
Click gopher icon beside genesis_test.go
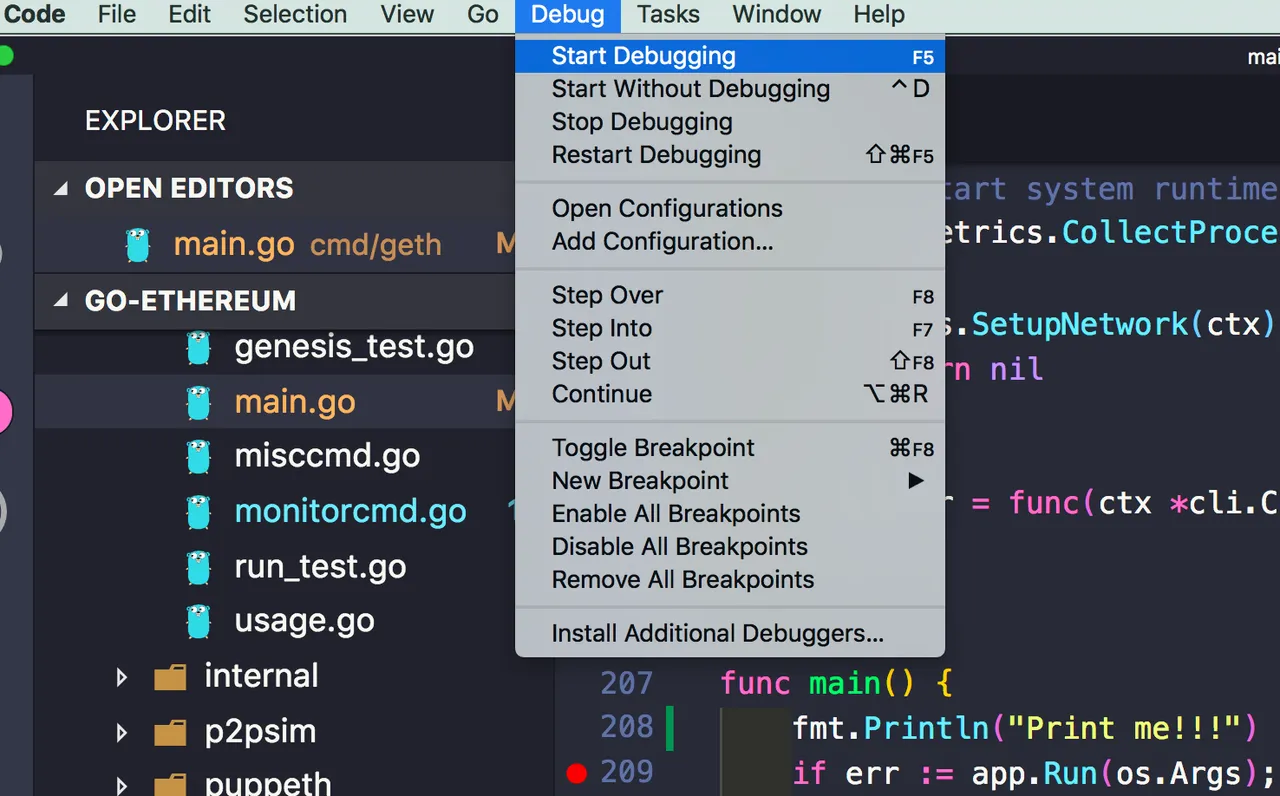coord(199,347)
